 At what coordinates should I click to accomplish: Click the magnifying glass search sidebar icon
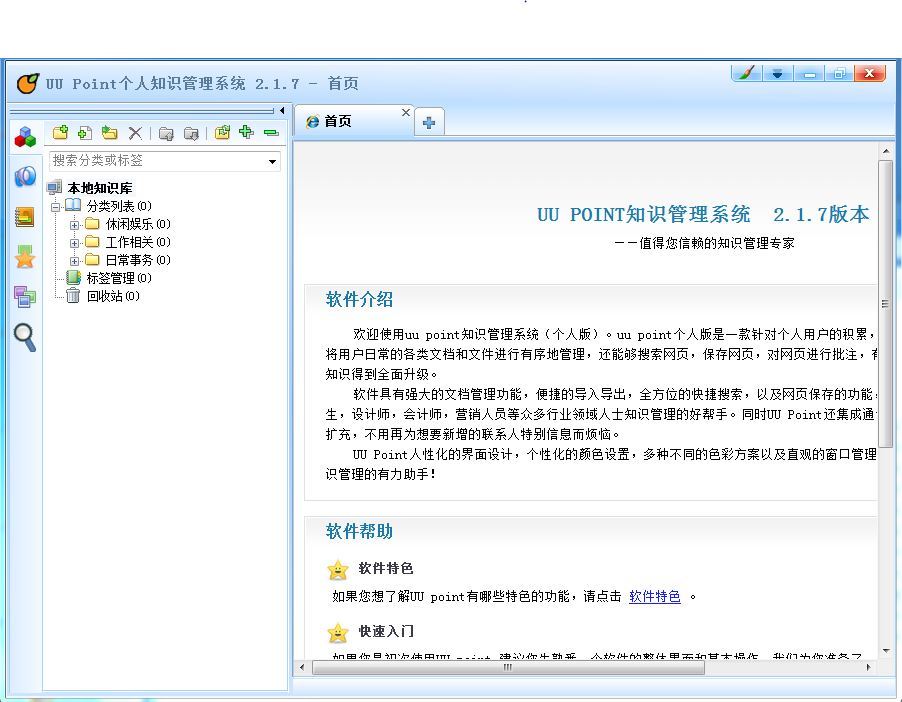click(25, 337)
